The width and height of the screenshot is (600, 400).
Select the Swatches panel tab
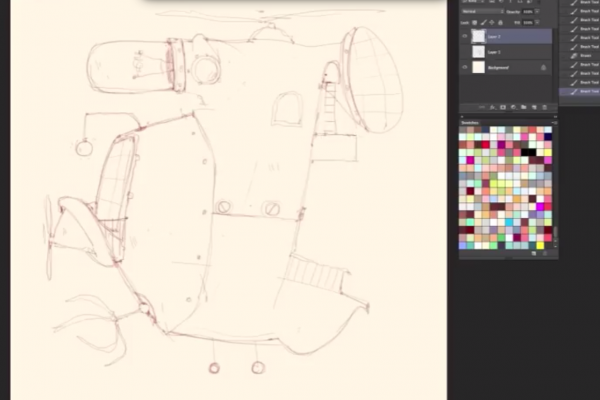coord(470,122)
